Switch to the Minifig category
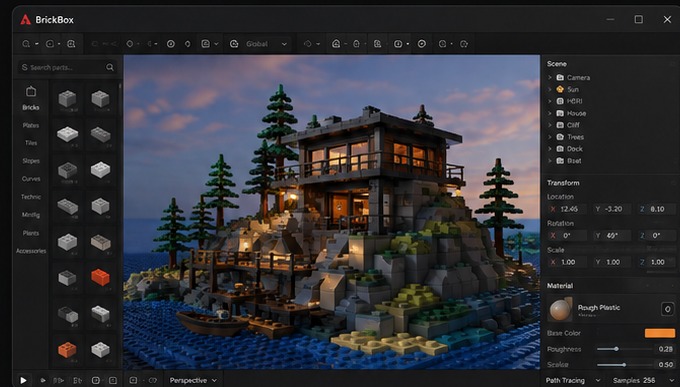Image resolution: width=680 pixels, height=387 pixels. (x=31, y=215)
